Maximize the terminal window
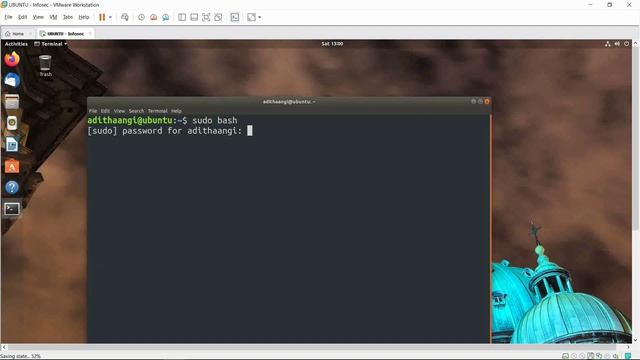The height and width of the screenshot is (360, 640). point(480,102)
